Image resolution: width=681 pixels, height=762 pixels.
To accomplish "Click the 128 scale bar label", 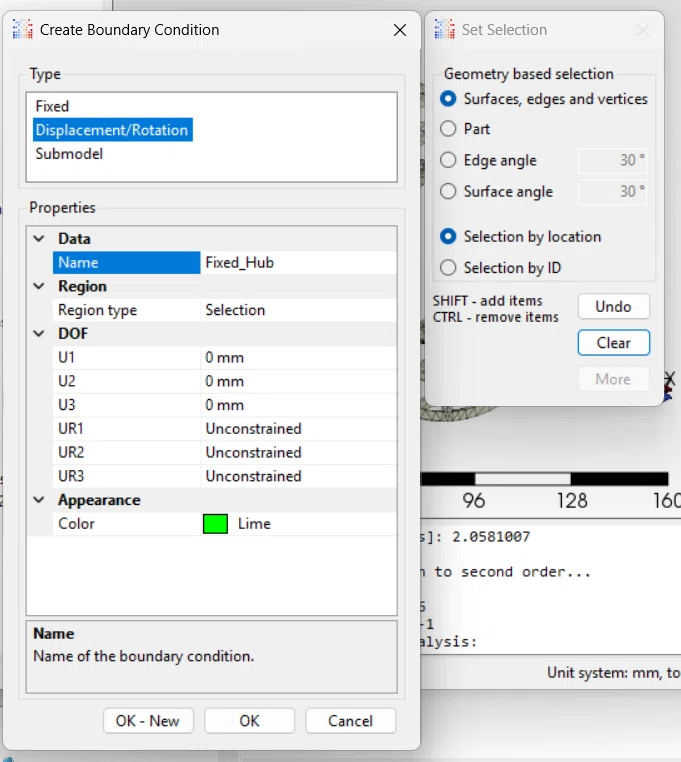I will [x=572, y=501].
